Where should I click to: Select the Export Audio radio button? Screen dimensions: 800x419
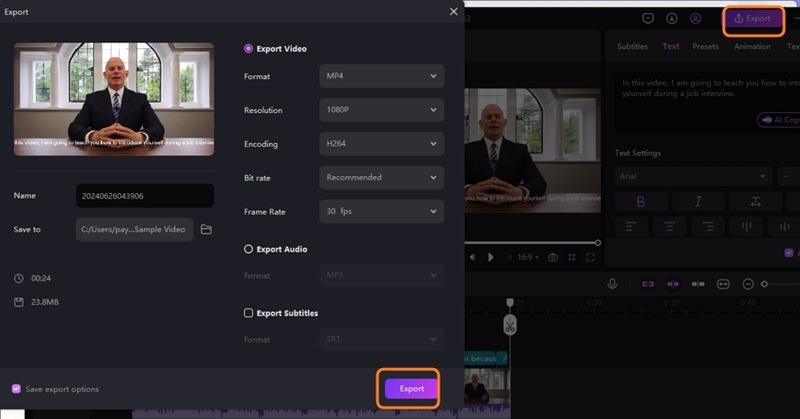pos(248,249)
